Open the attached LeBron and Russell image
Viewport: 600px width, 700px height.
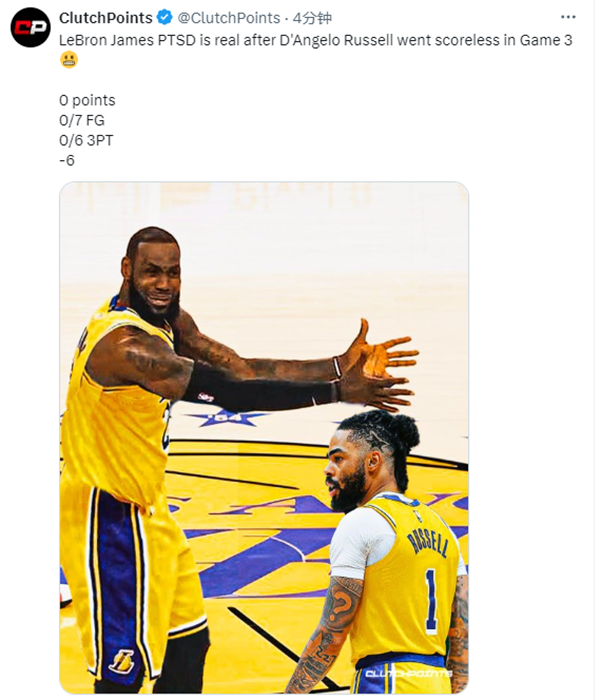click(264, 438)
